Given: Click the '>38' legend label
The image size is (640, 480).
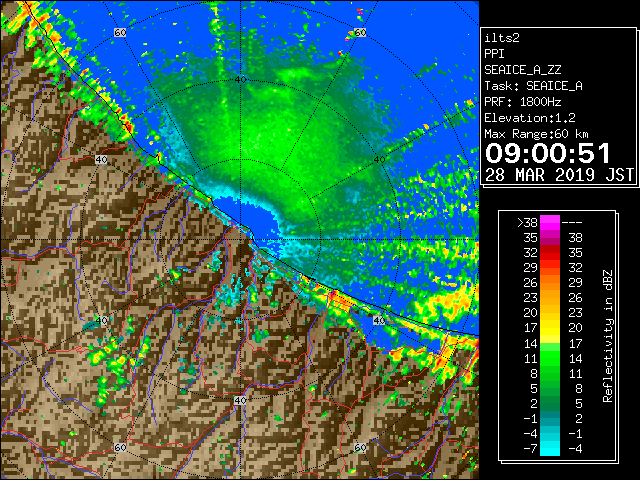Looking at the screenshot, I should tap(527, 222).
